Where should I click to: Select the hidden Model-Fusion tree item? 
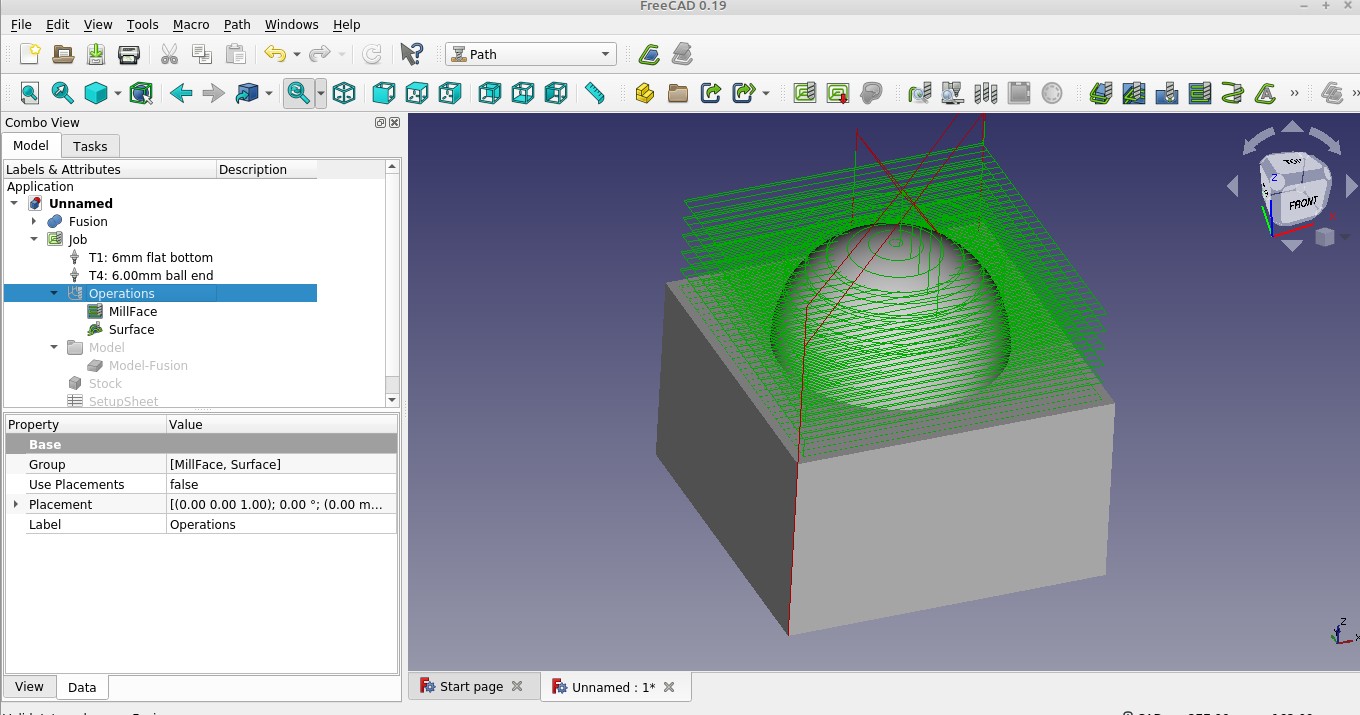[148, 365]
